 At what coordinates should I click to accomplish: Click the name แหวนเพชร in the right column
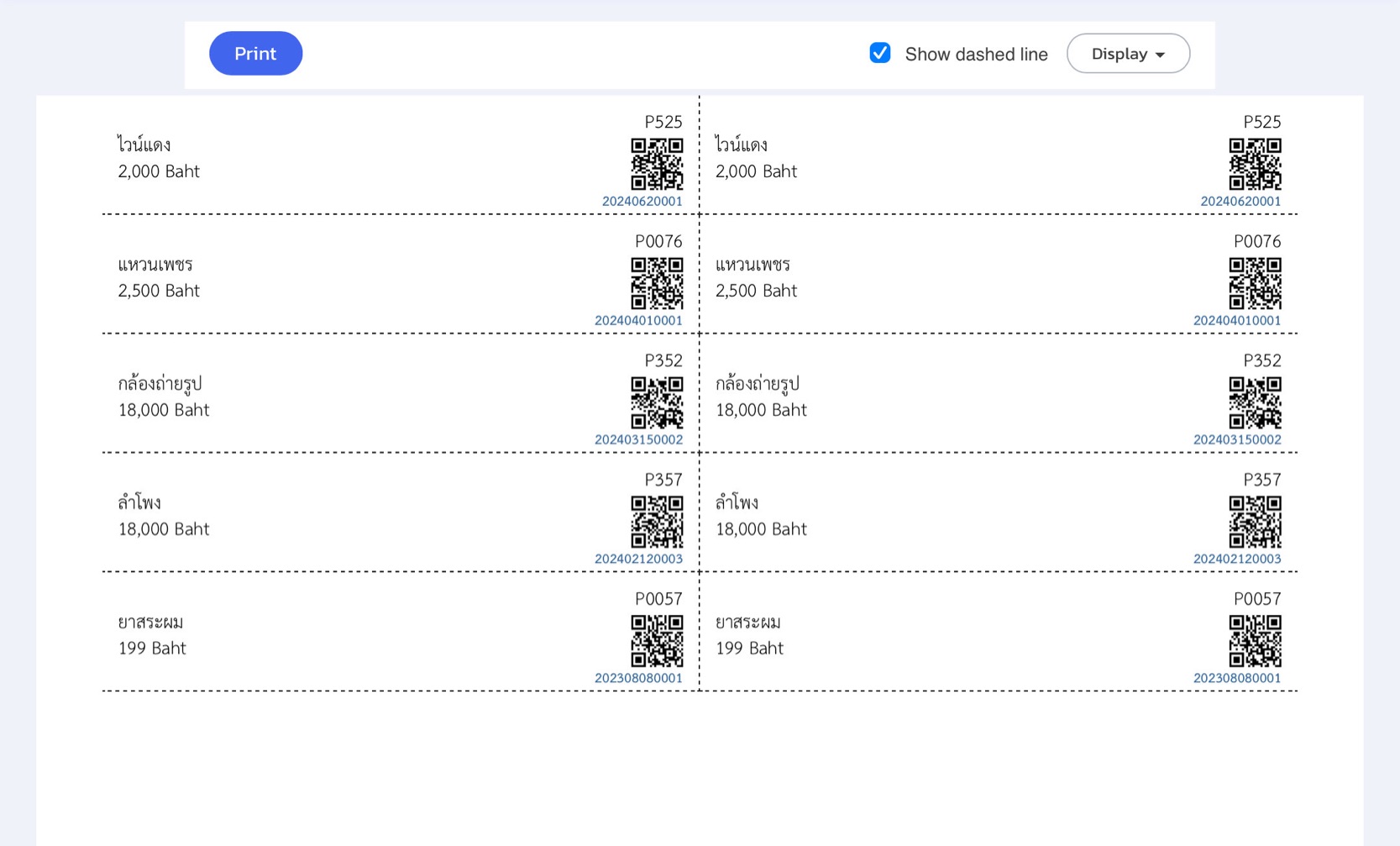point(752,265)
